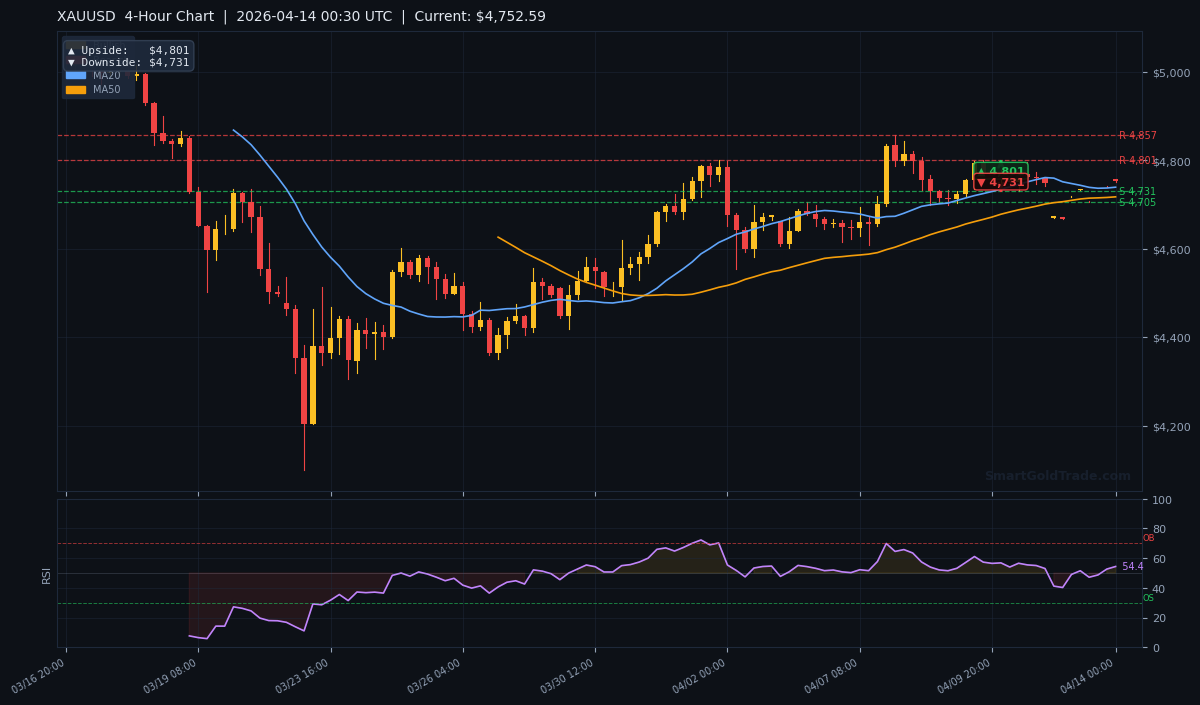Click the down-triangle icon beside Downside value
Image resolution: width=1200 pixels, height=705 pixels.
[x=71, y=63]
